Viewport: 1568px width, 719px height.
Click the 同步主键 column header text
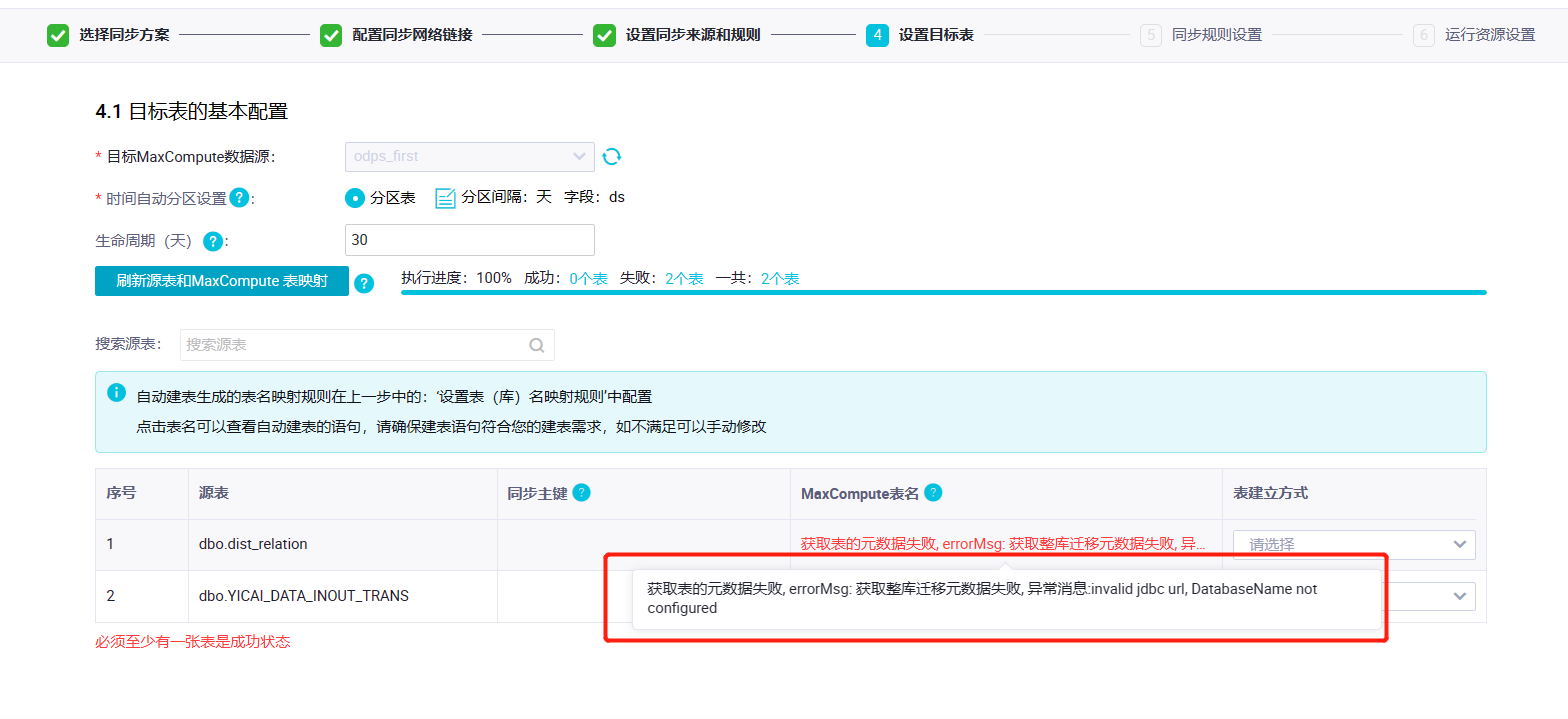537,493
